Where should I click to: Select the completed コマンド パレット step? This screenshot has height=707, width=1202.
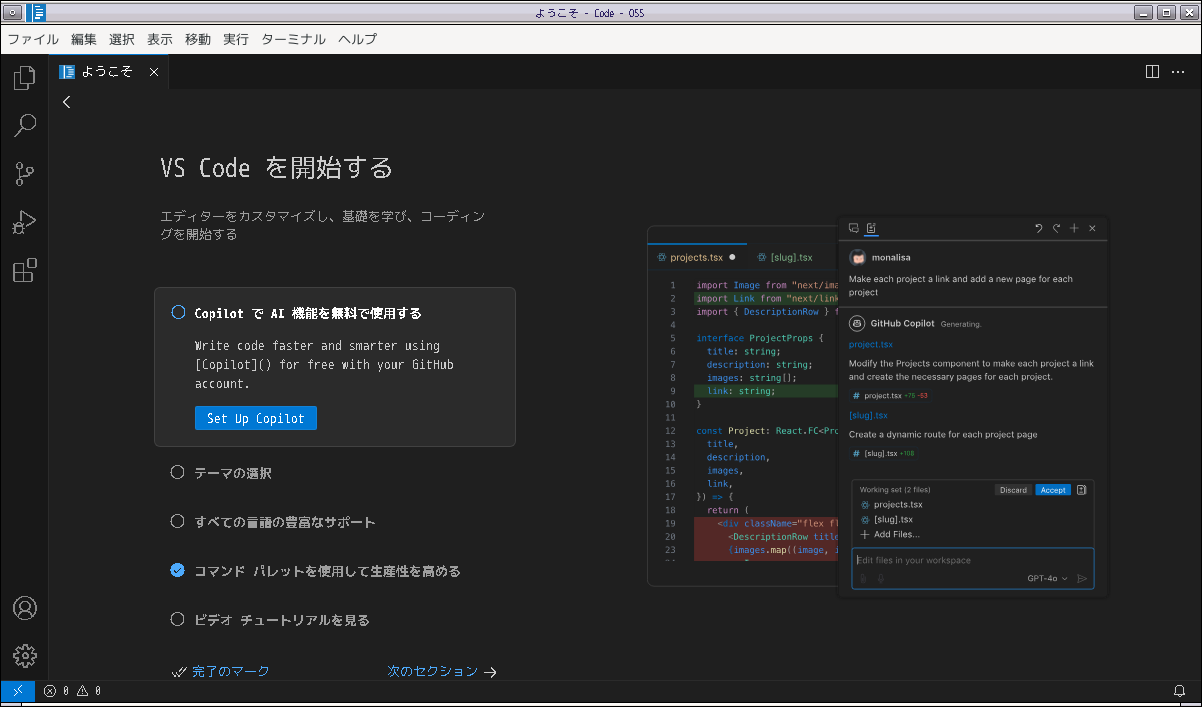334,571
